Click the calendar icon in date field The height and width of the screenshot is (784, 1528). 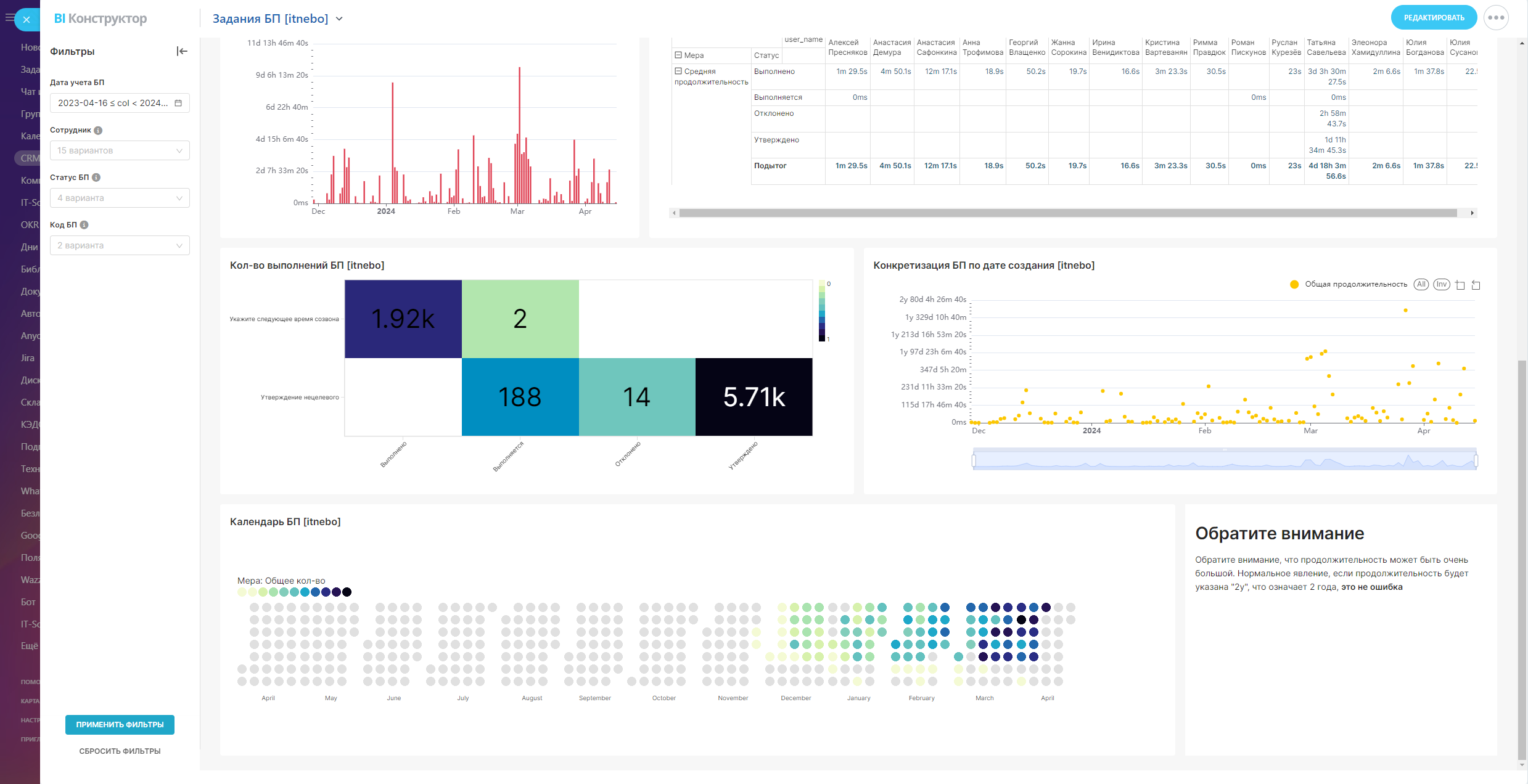[x=178, y=103]
